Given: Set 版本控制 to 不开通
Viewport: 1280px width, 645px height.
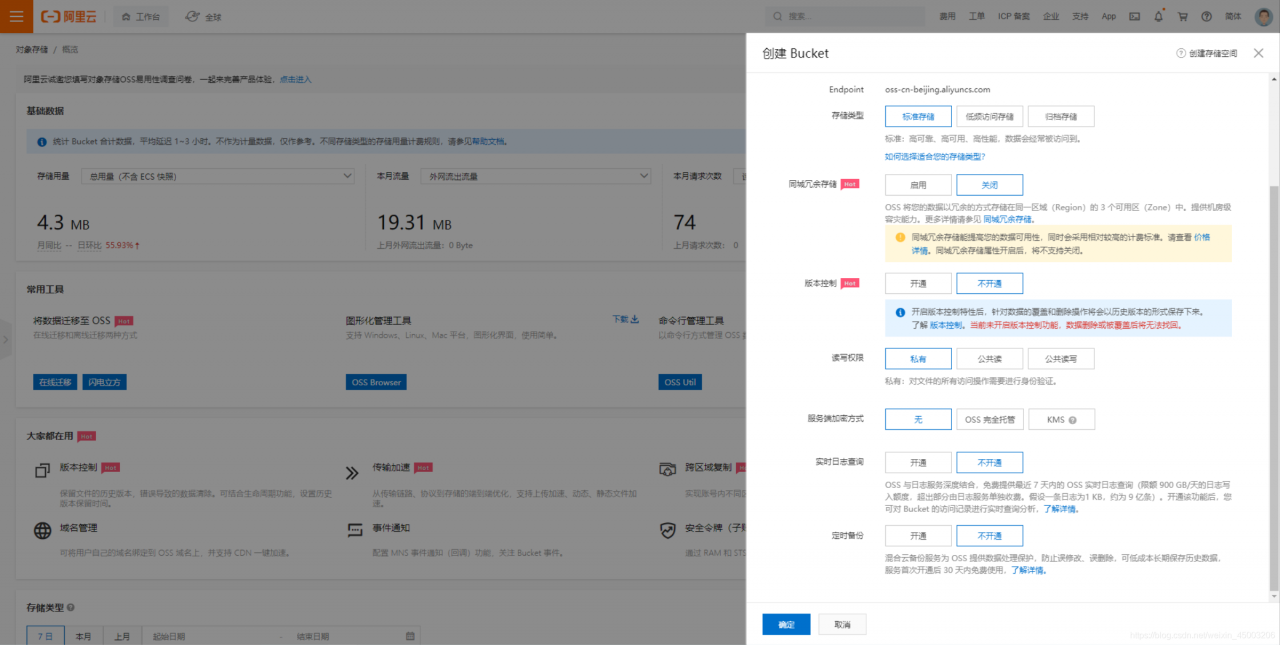Looking at the screenshot, I should [x=989, y=283].
